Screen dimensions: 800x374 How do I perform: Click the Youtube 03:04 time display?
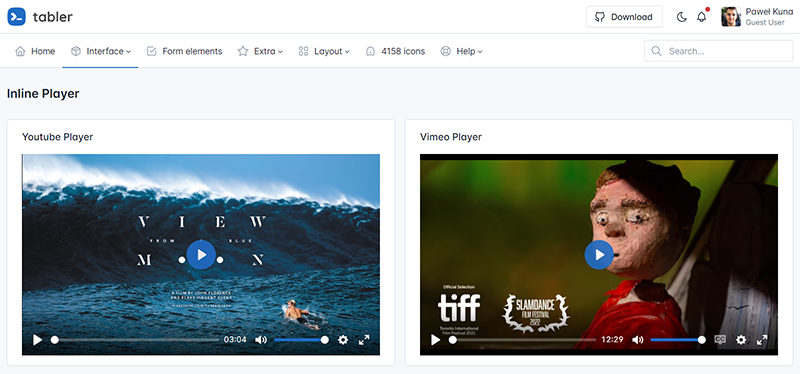click(235, 340)
